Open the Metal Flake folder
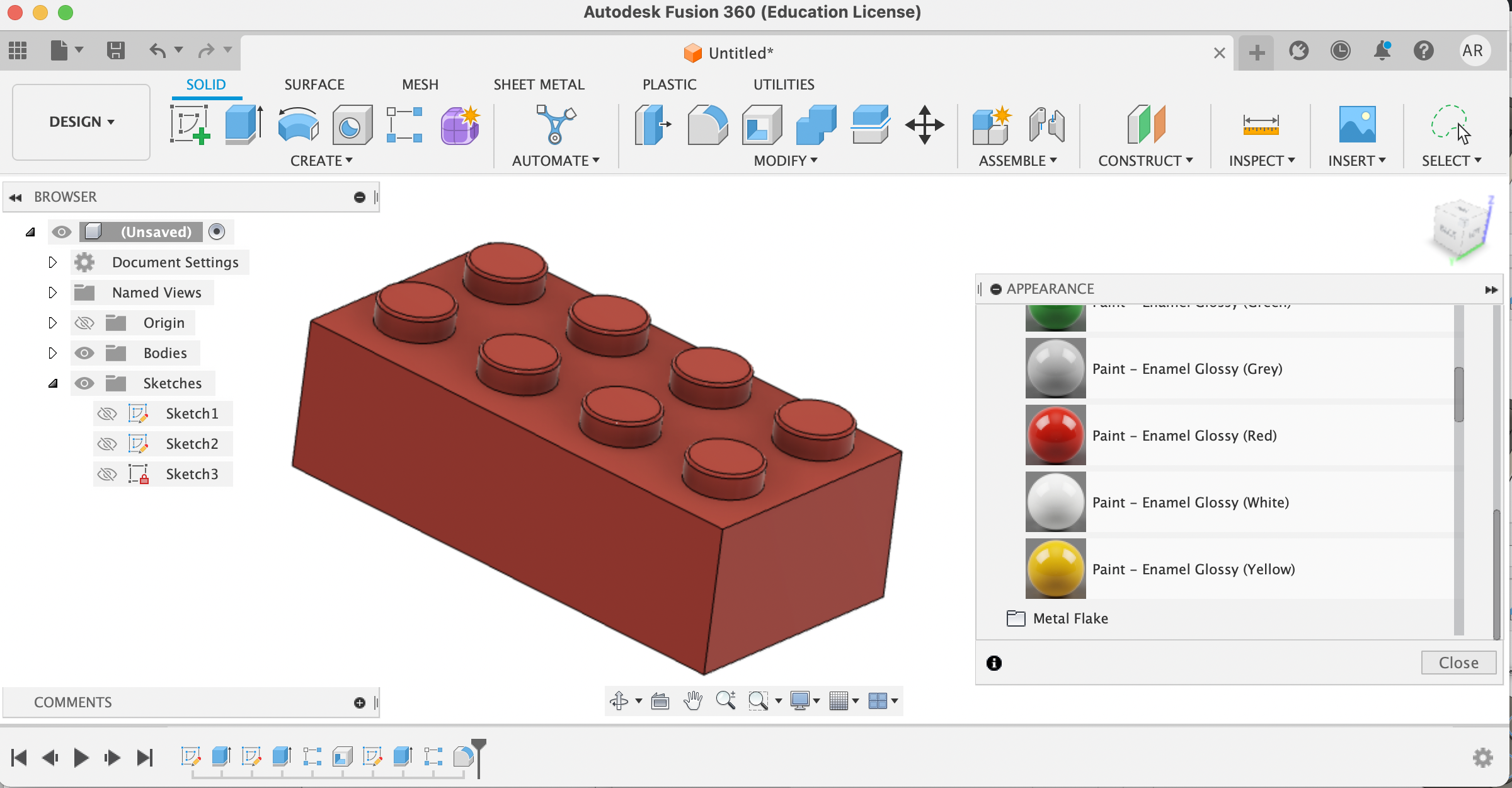The image size is (1512, 788). click(x=1058, y=618)
